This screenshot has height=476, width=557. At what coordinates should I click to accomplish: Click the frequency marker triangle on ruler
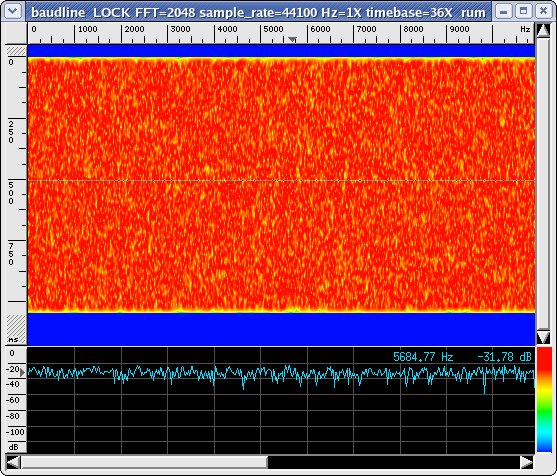292,39
